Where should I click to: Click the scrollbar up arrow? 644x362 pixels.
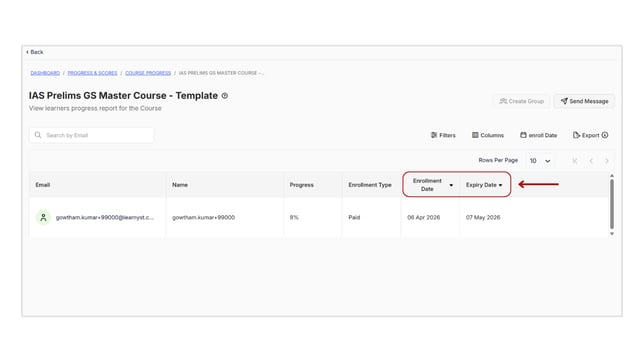pyautogui.click(x=612, y=176)
